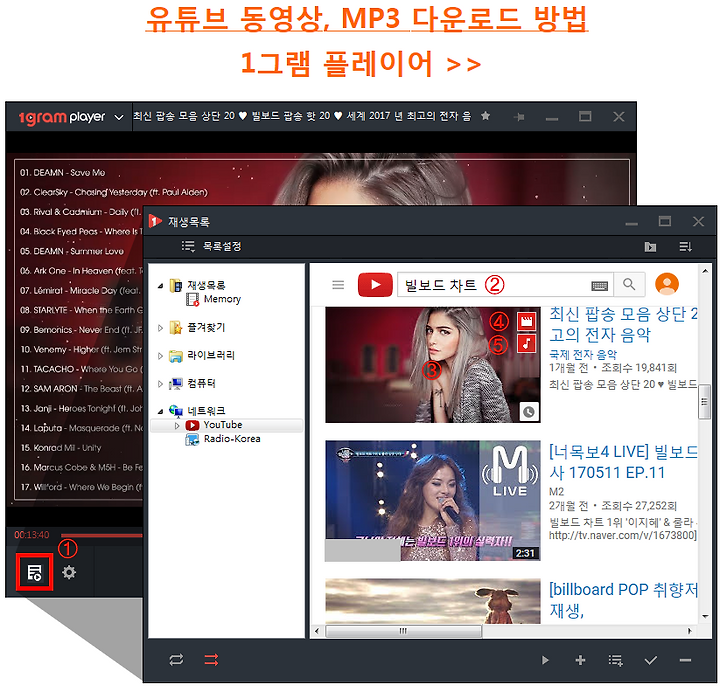This screenshot has height=699, width=720.
Task: Open the on-screen keyboard icon in search box
Action: click(x=599, y=286)
